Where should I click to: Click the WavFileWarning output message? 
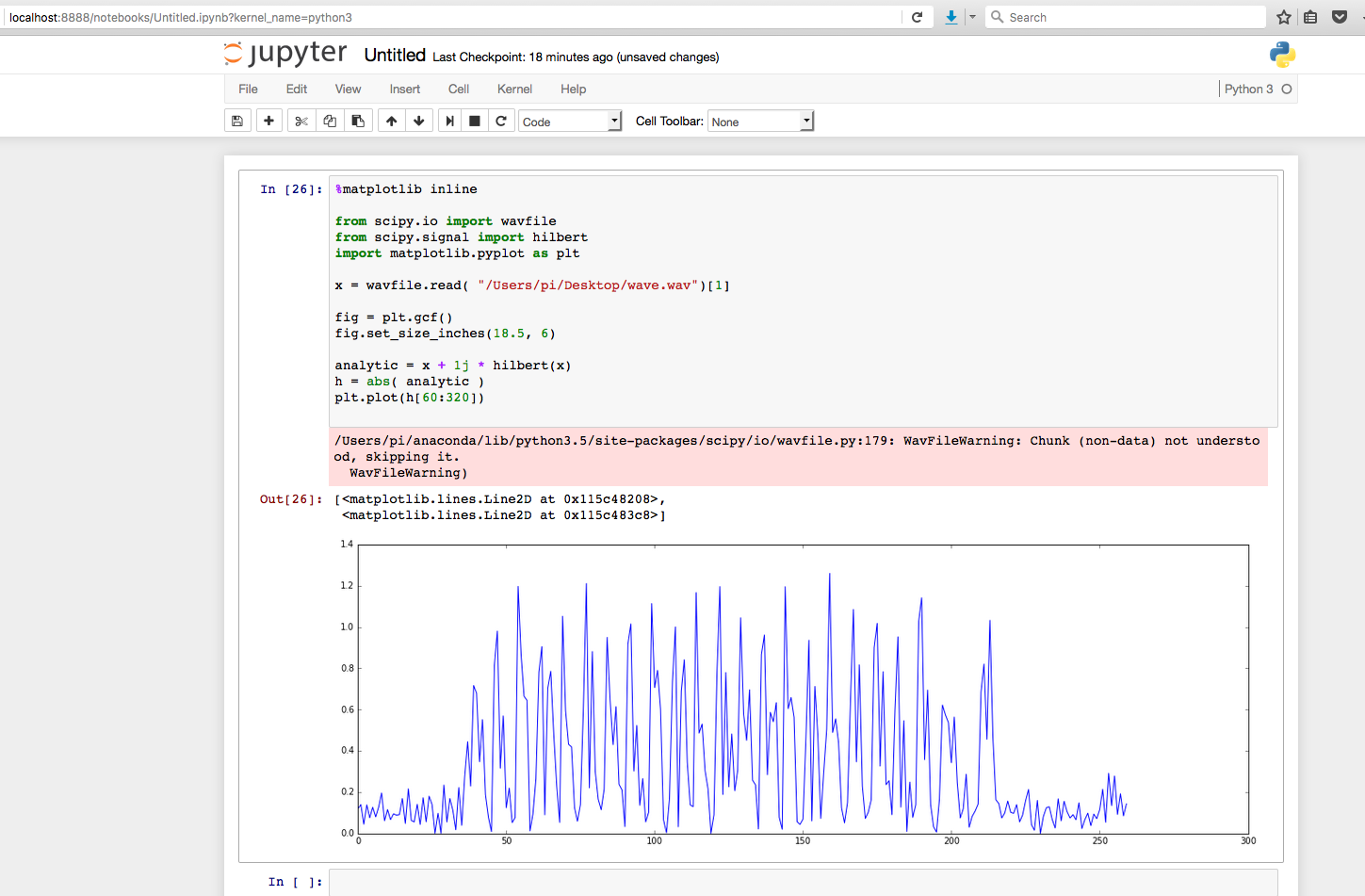point(798,457)
